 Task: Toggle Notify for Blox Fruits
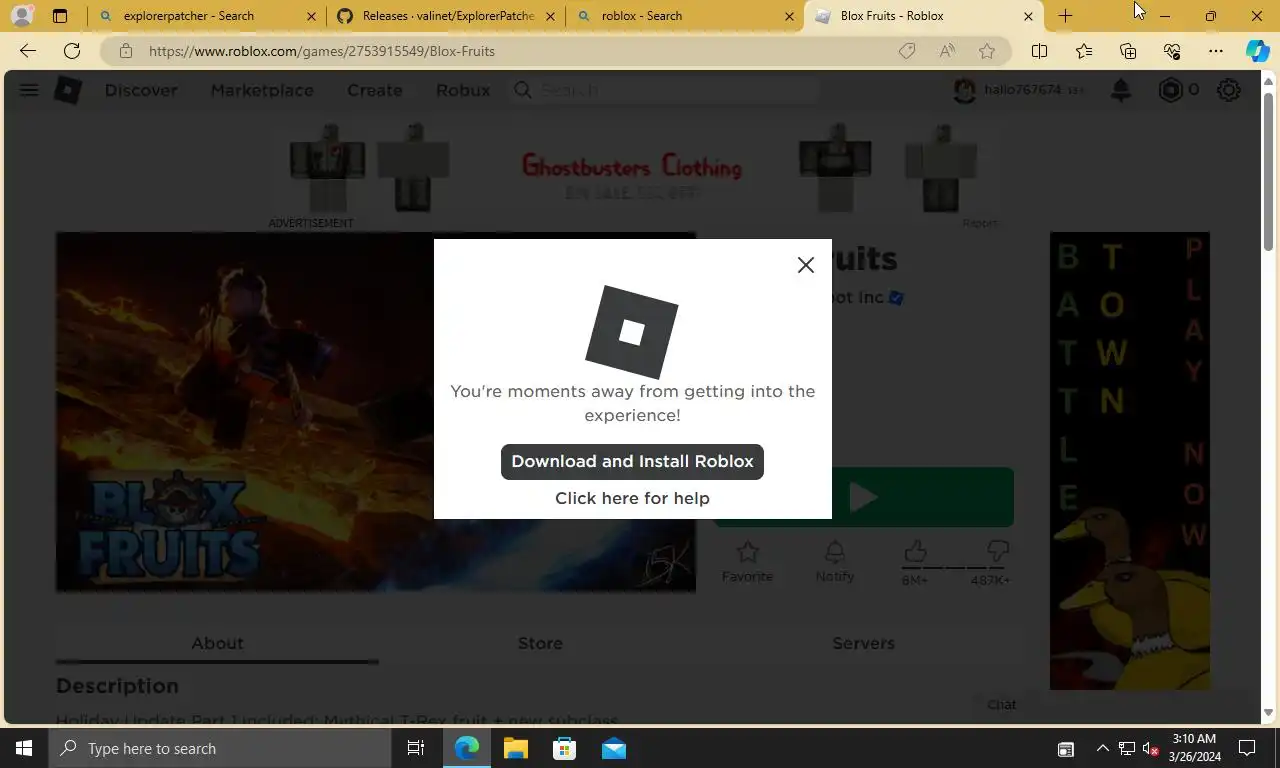coord(835,562)
